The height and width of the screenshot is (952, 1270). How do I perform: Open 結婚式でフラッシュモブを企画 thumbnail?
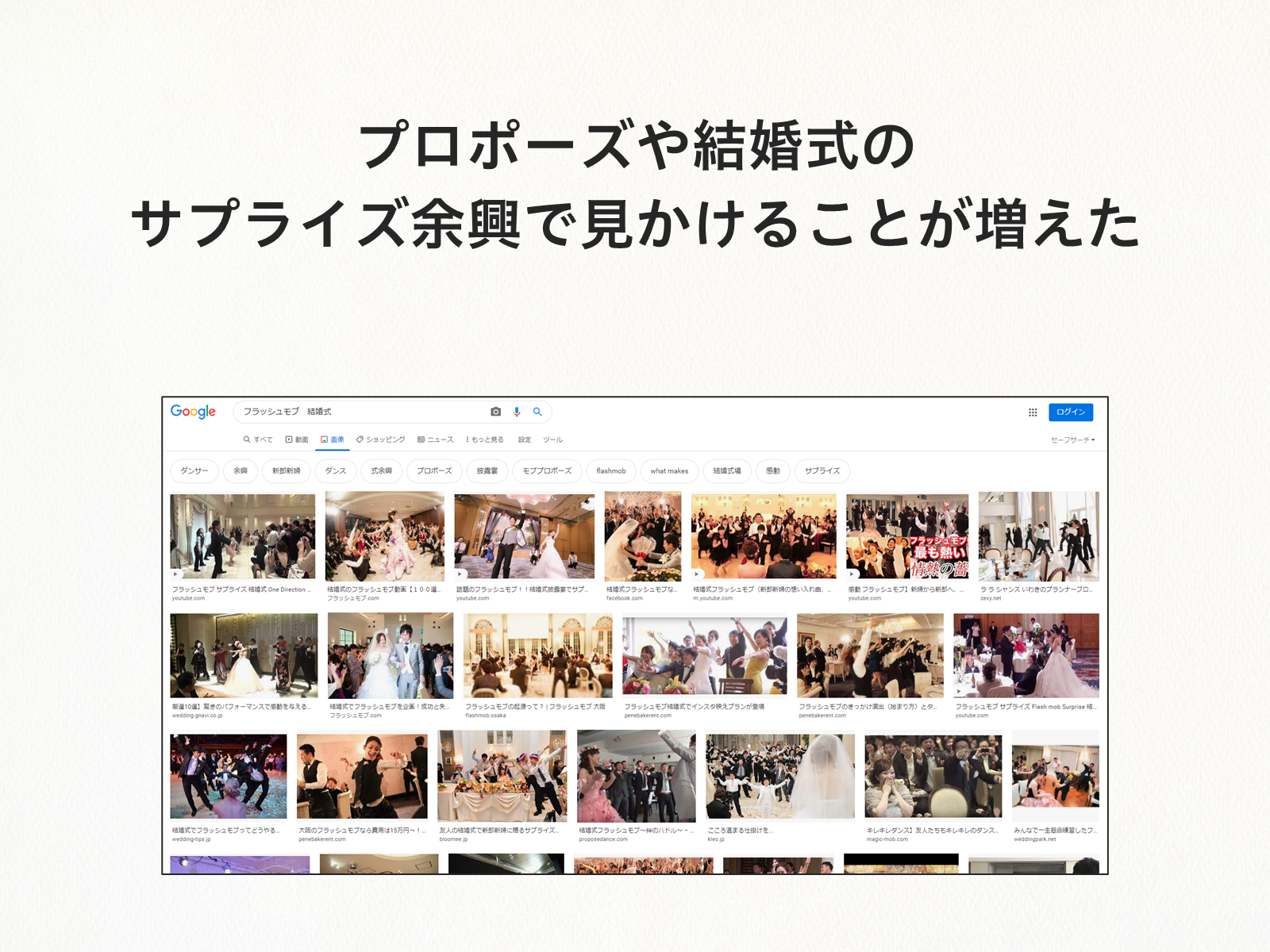click(391, 656)
